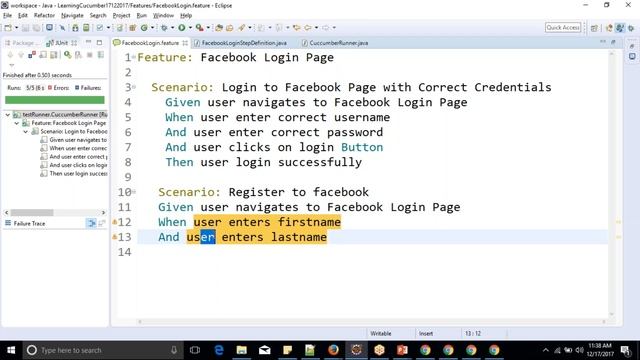The image size is (640, 360).
Task: Click the Search flashlight toolbar icon
Action: point(242,27)
